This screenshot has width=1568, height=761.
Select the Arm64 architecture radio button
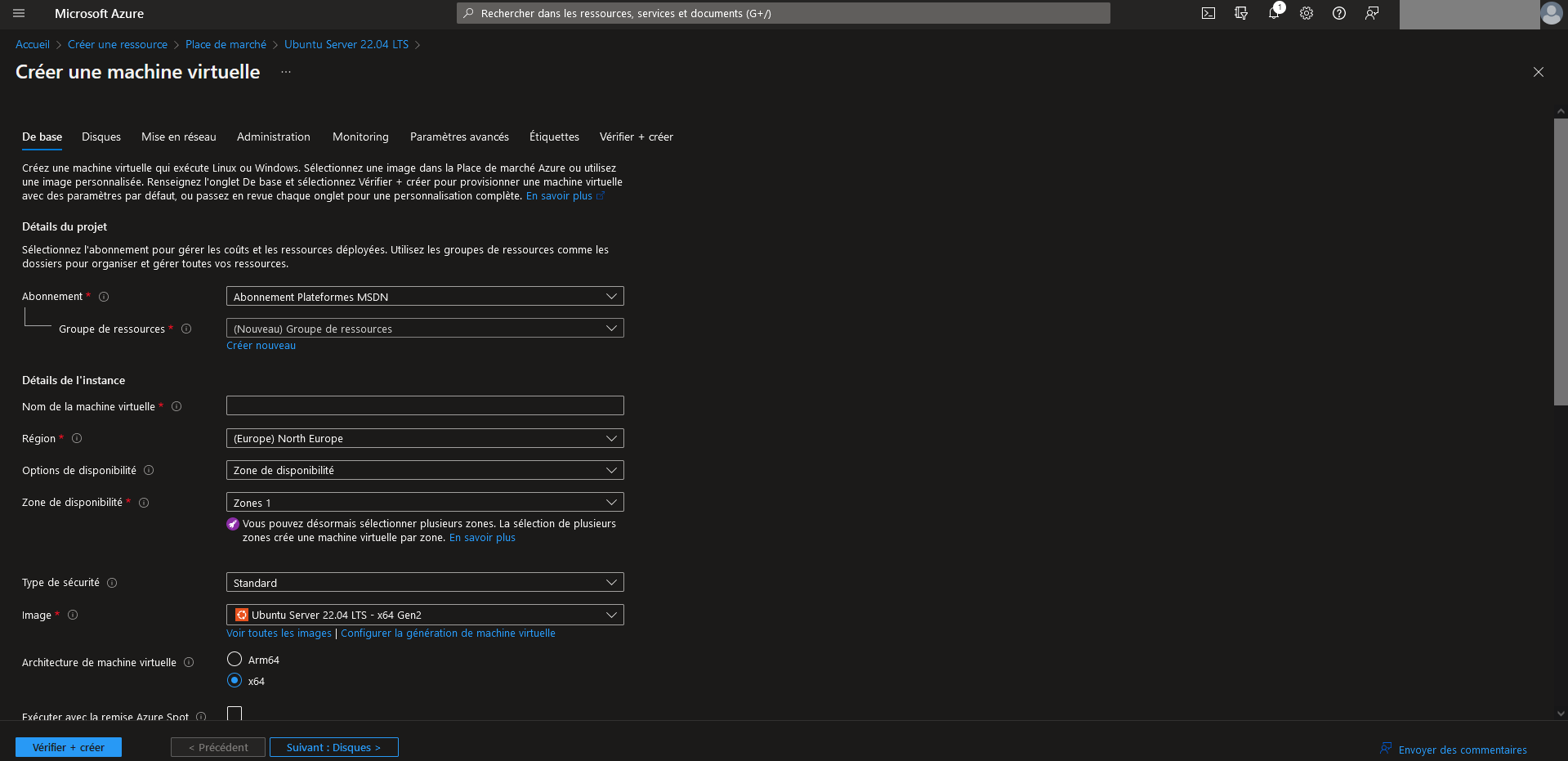pyautogui.click(x=235, y=659)
